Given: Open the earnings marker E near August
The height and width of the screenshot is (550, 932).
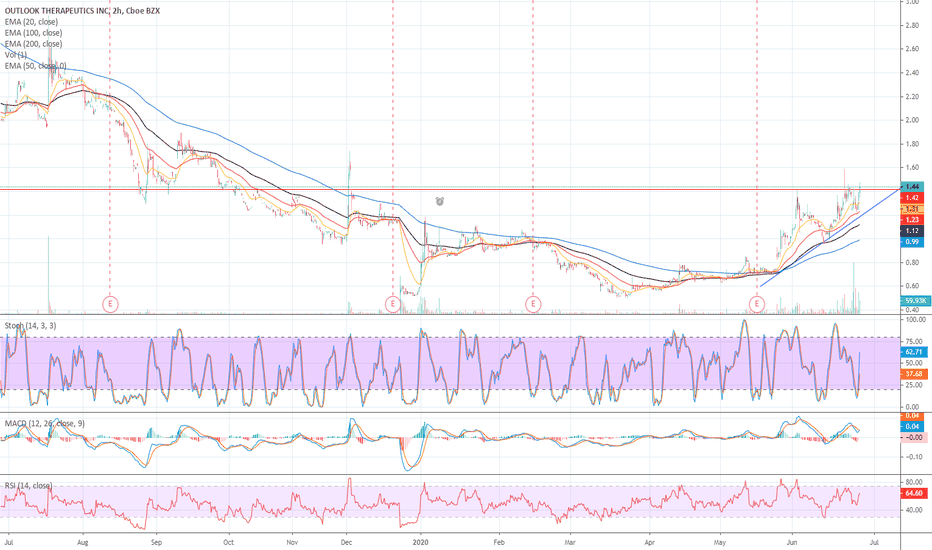Looking at the screenshot, I should (110, 304).
